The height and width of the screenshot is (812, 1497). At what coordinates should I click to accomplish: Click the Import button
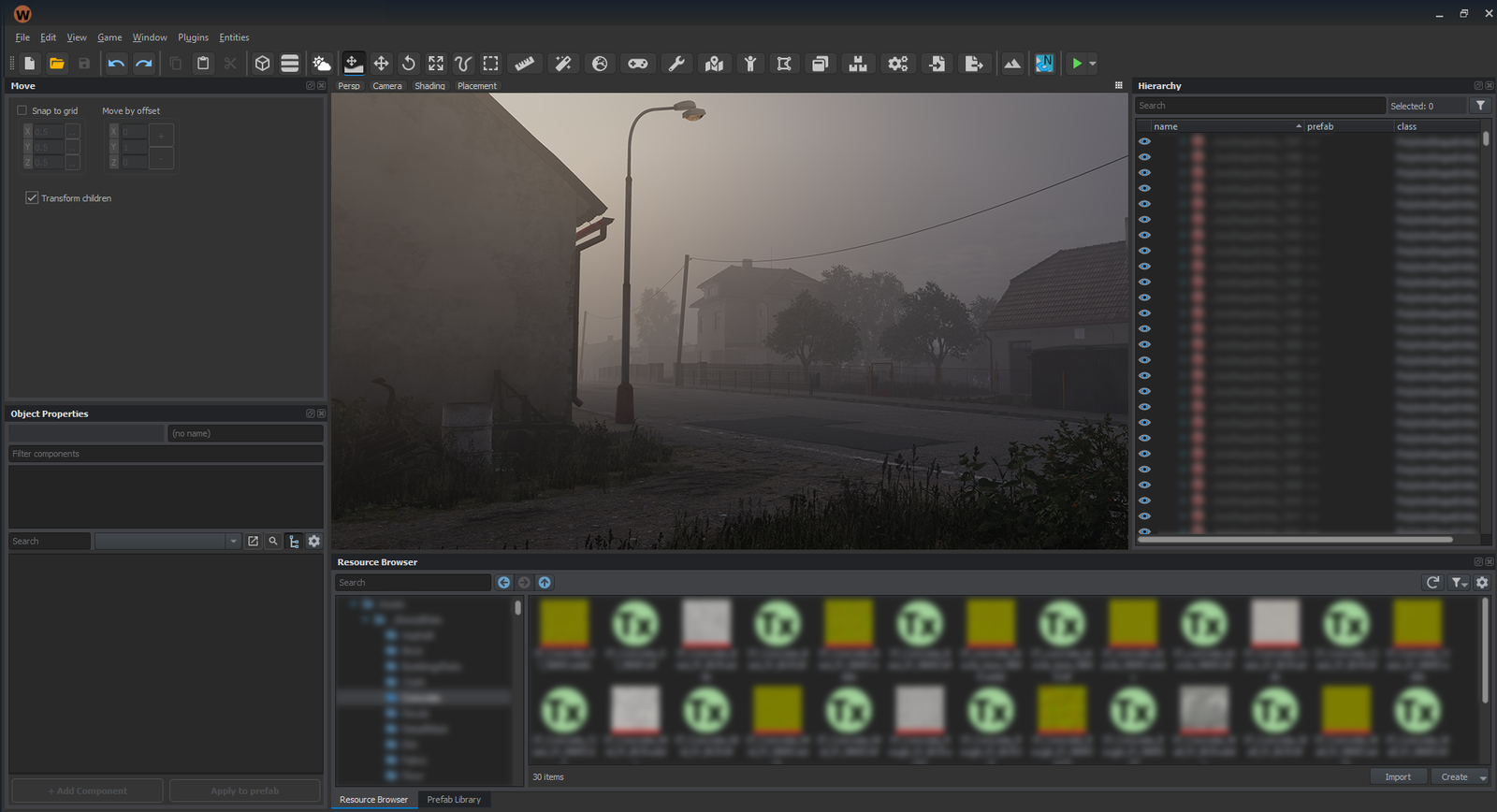click(1398, 777)
